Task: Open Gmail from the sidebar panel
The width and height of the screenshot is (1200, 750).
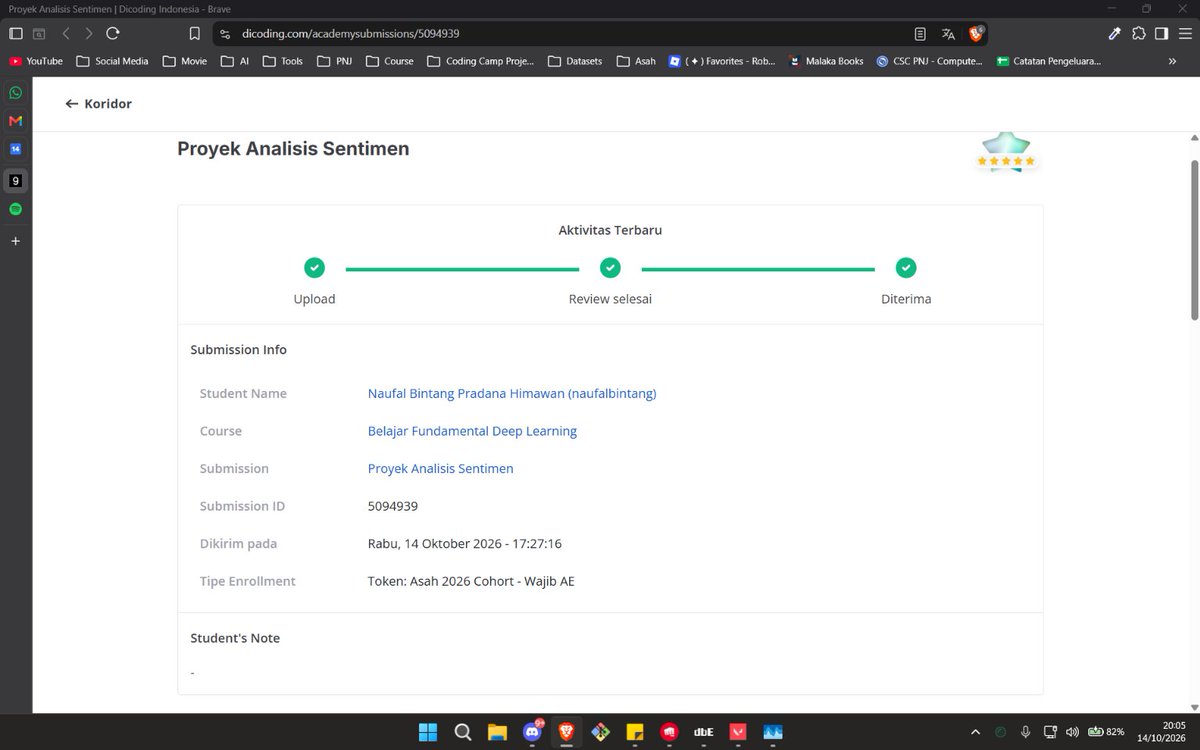Action: click(15, 121)
